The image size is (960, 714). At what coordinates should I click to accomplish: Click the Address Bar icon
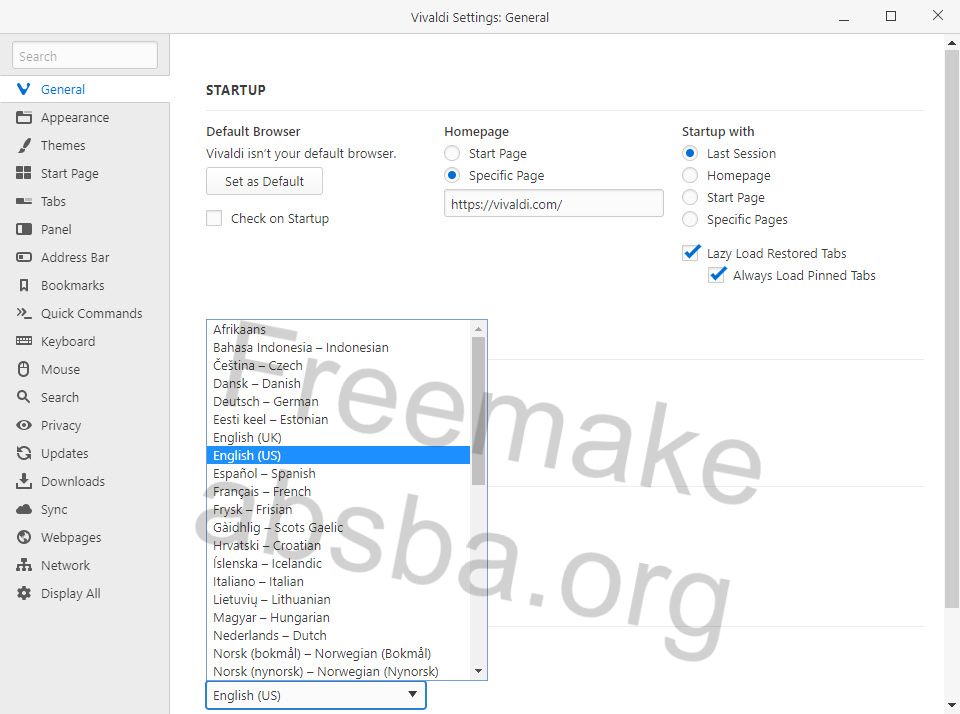click(x=23, y=257)
